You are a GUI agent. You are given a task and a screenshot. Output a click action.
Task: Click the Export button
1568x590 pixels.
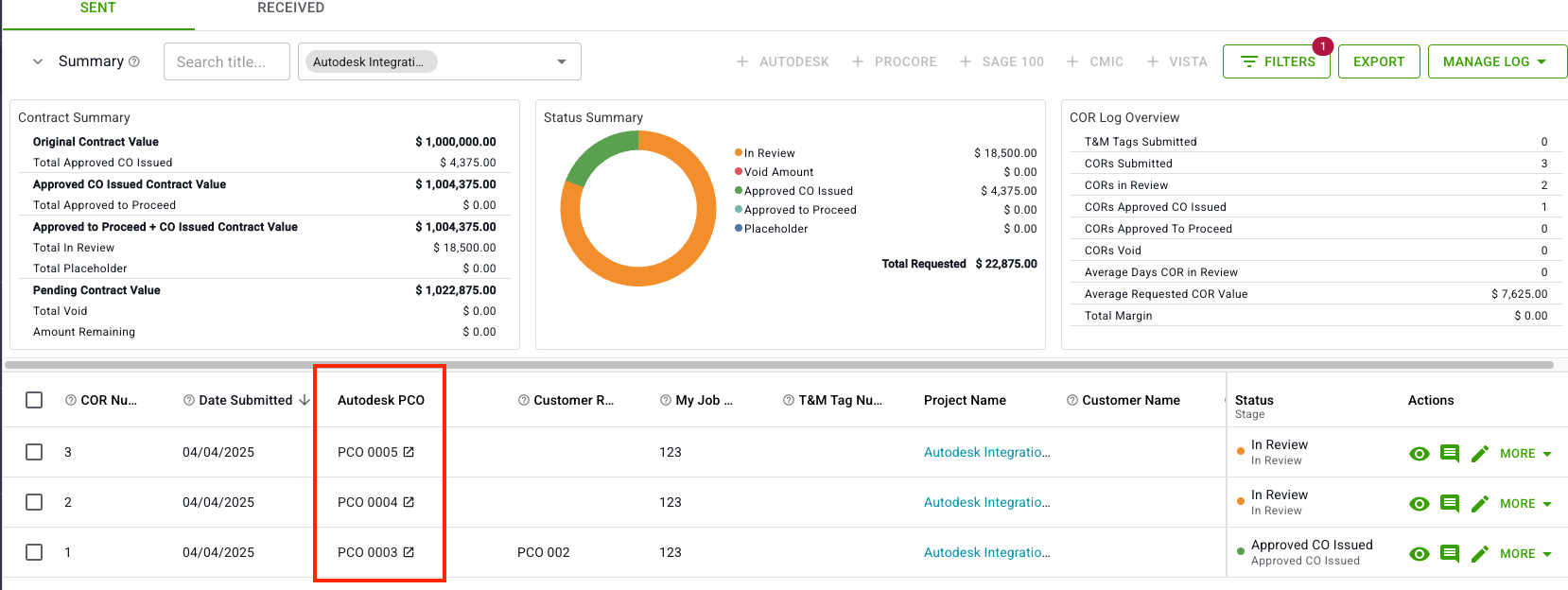click(x=1378, y=61)
